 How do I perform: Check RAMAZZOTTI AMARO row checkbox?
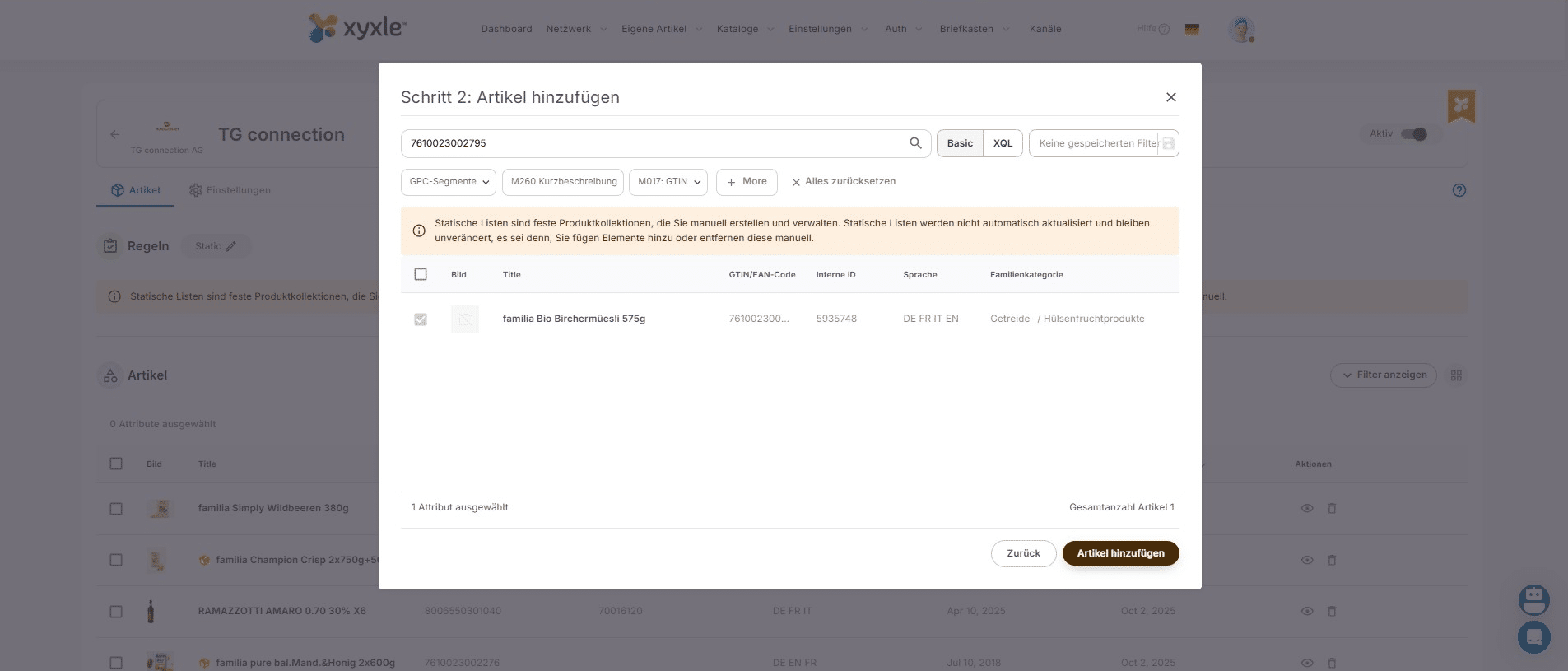pos(116,612)
